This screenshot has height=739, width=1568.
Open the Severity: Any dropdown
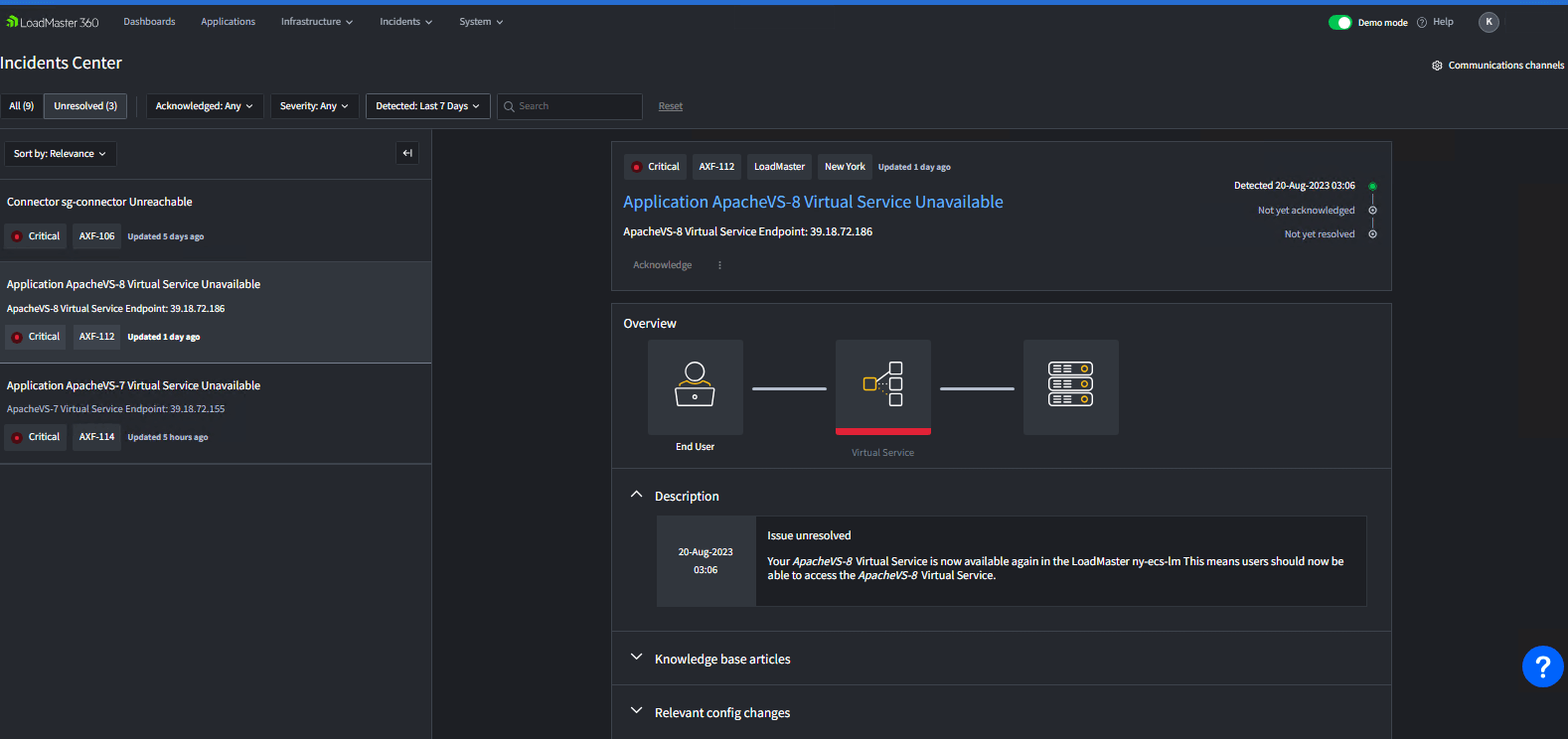tap(314, 106)
